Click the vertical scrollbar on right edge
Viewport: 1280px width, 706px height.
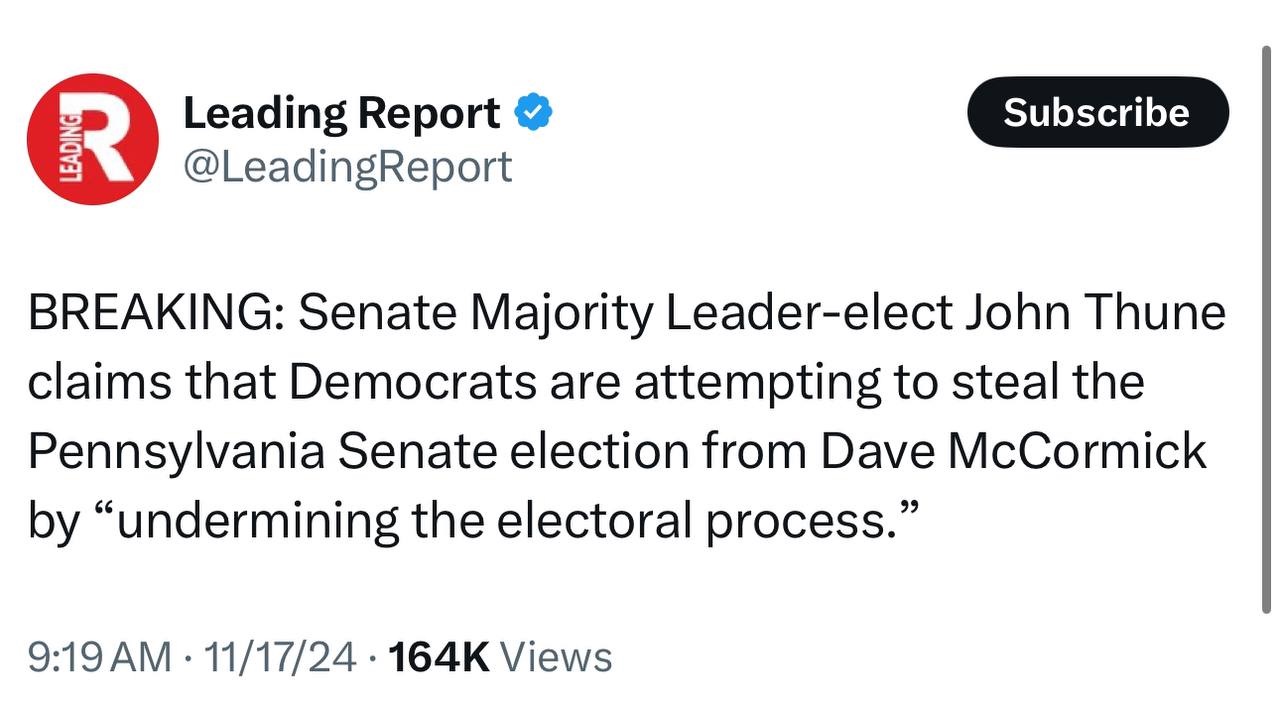[1267, 330]
